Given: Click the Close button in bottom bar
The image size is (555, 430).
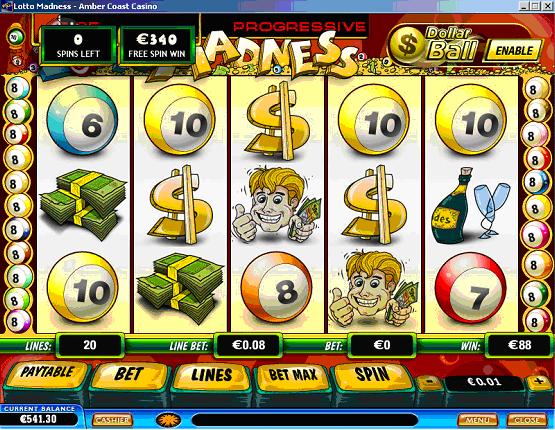Looking at the screenshot, I should point(527,420).
